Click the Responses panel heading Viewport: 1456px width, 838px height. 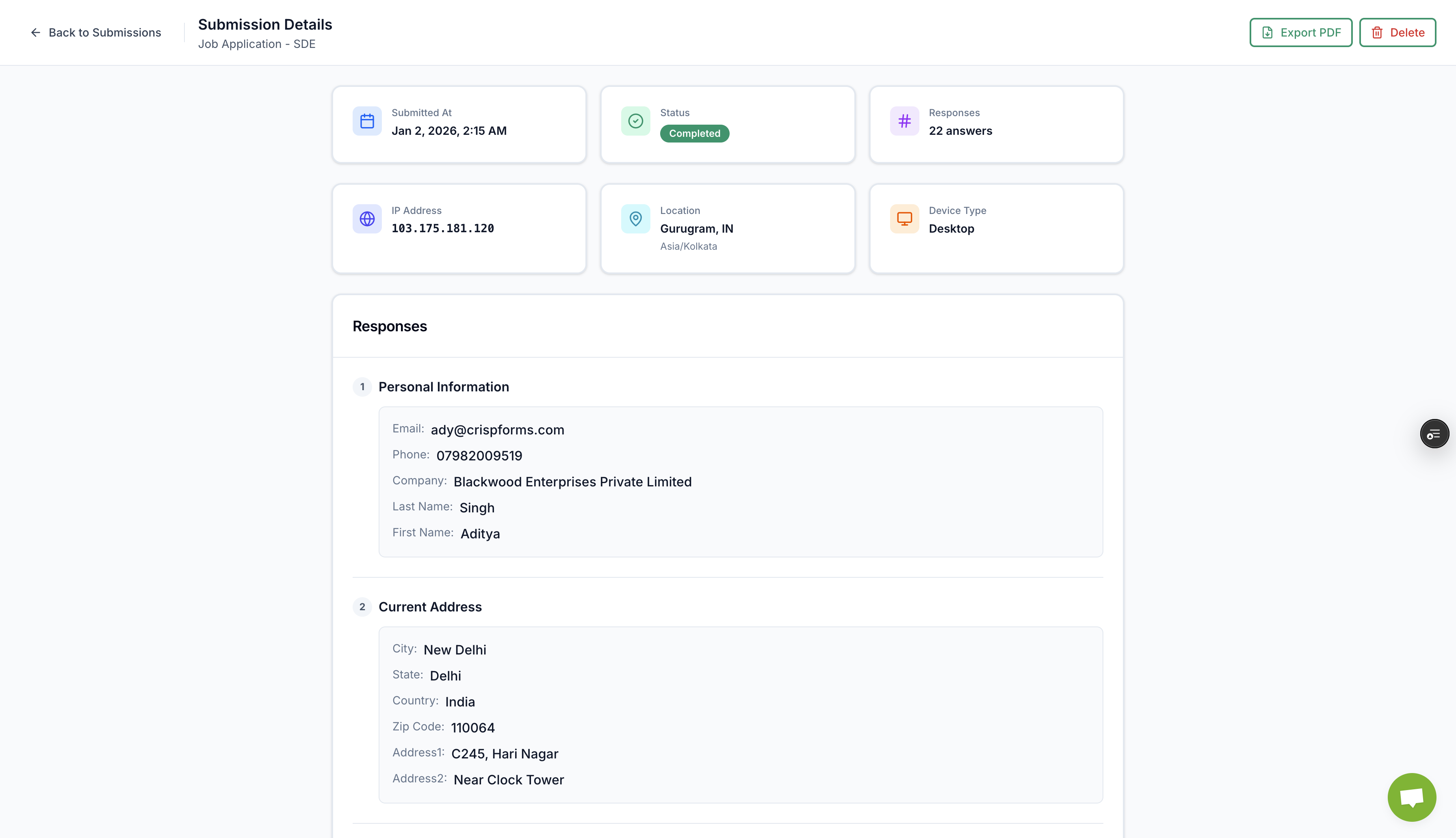tap(389, 326)
